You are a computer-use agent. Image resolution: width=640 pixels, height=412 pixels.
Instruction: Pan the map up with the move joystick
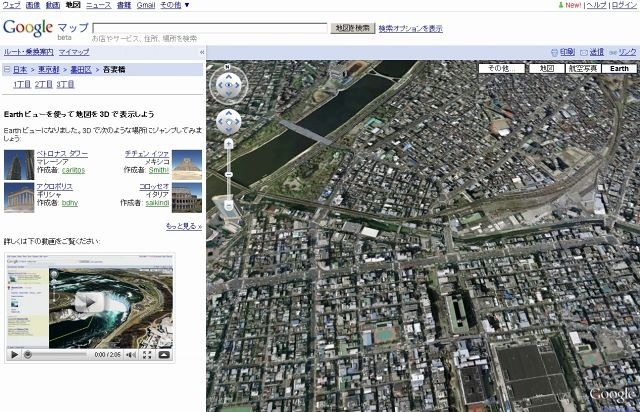229,113
